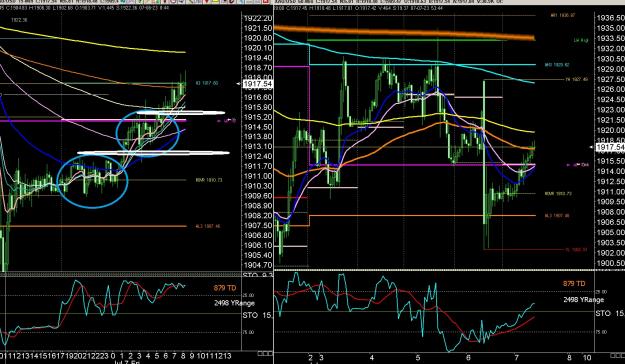
Task: Click hour label 10 on right chart time axis
Action: [587, 357]
